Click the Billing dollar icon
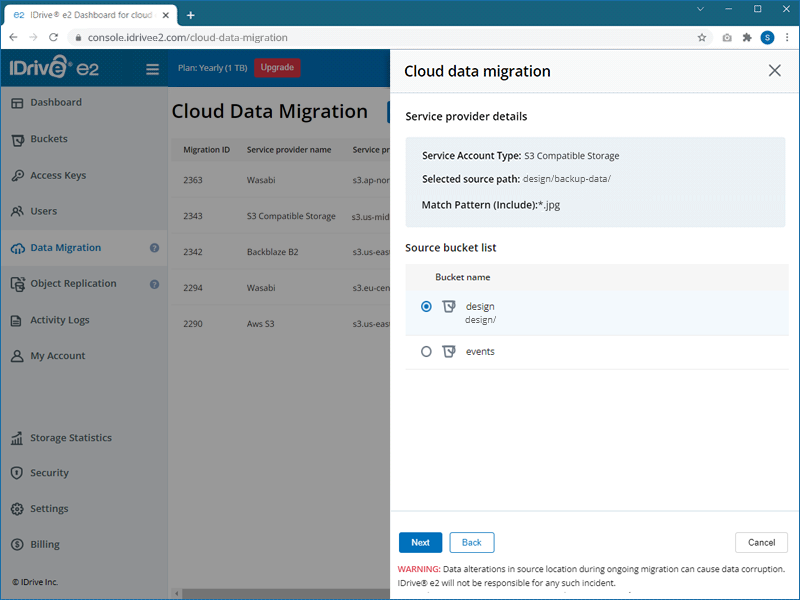Screen dimensions: 800x600 (x=17, y=545)
